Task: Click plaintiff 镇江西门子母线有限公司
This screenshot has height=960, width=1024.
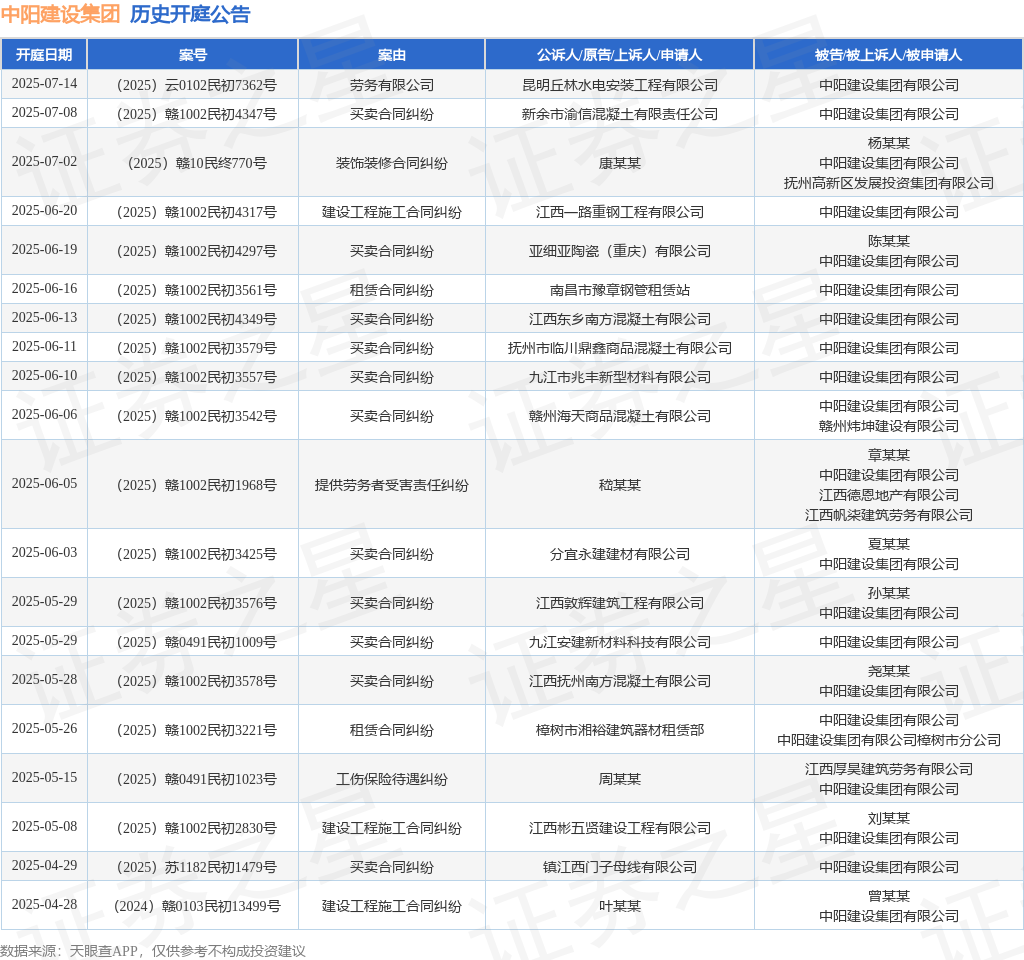Action: [x=620, y=867]
